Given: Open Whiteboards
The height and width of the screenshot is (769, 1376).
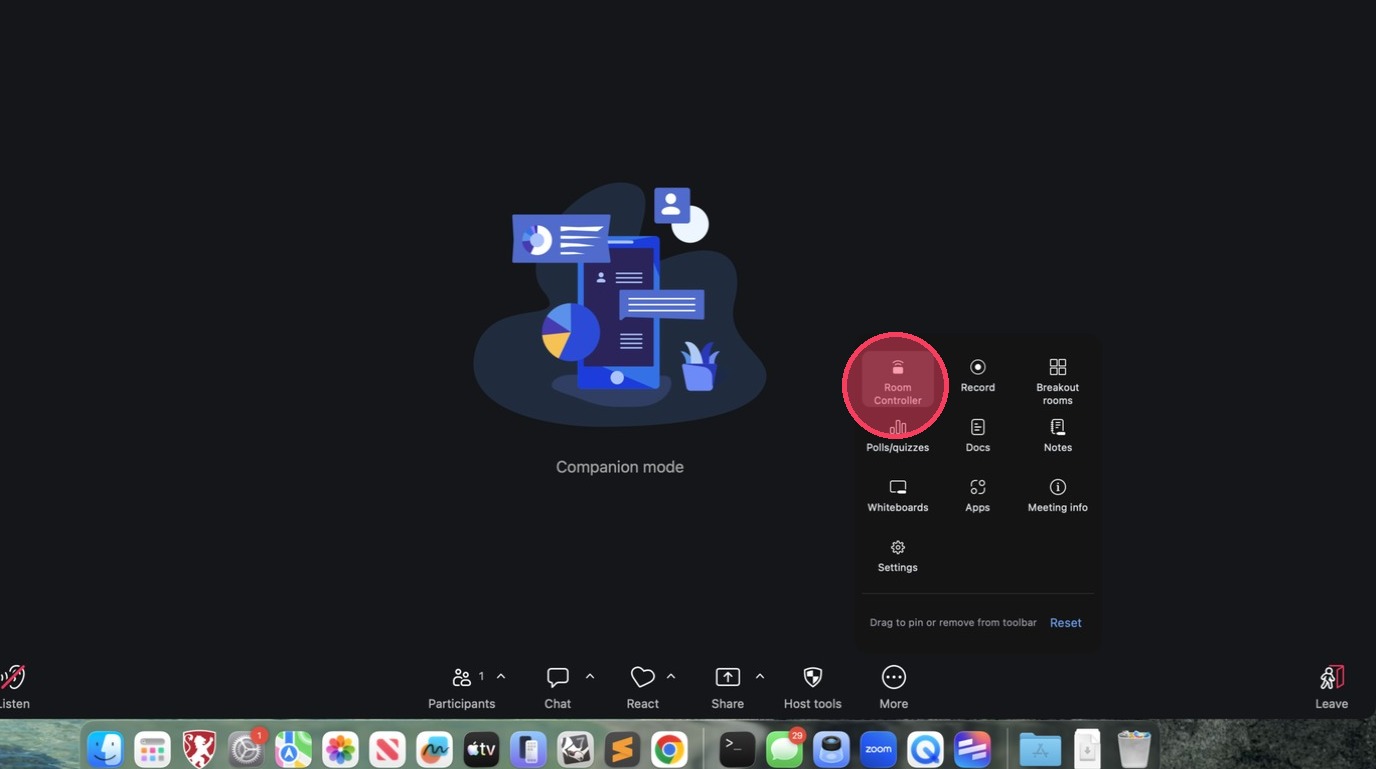Looking at the screenshot, I should pos(897,495).
